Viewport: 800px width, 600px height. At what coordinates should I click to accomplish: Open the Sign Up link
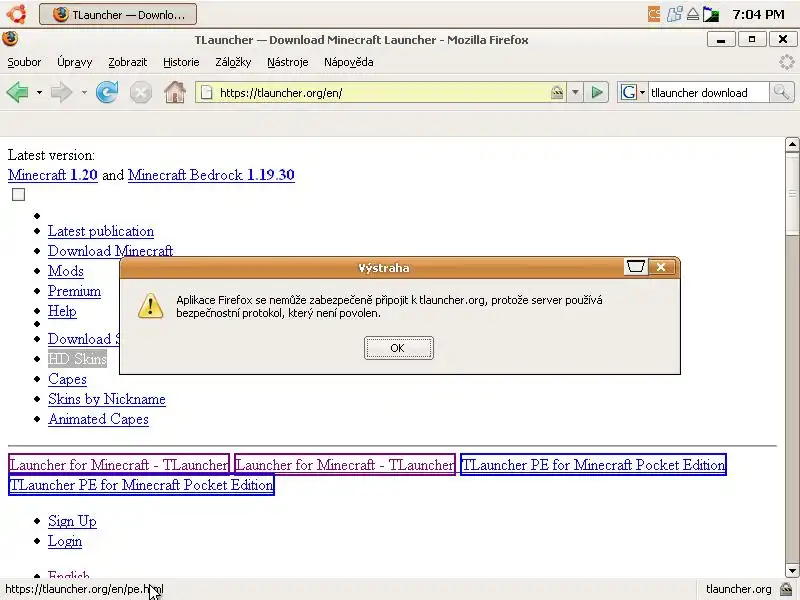point(72,521)
